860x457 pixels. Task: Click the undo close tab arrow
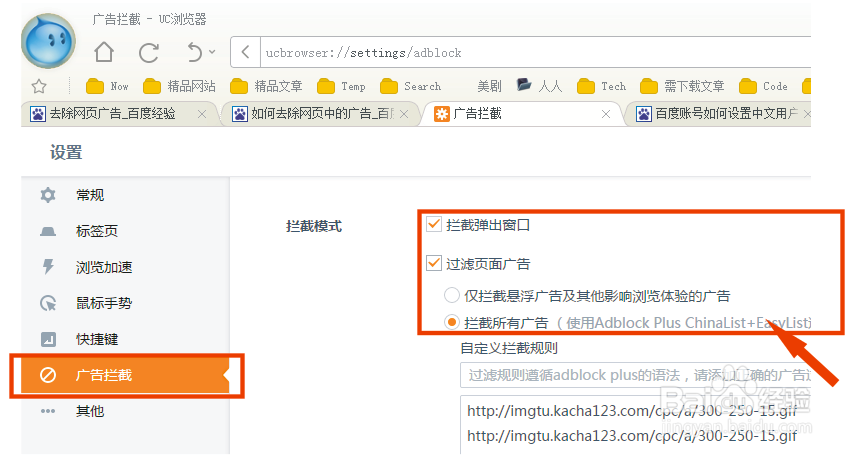pos(194,53)
